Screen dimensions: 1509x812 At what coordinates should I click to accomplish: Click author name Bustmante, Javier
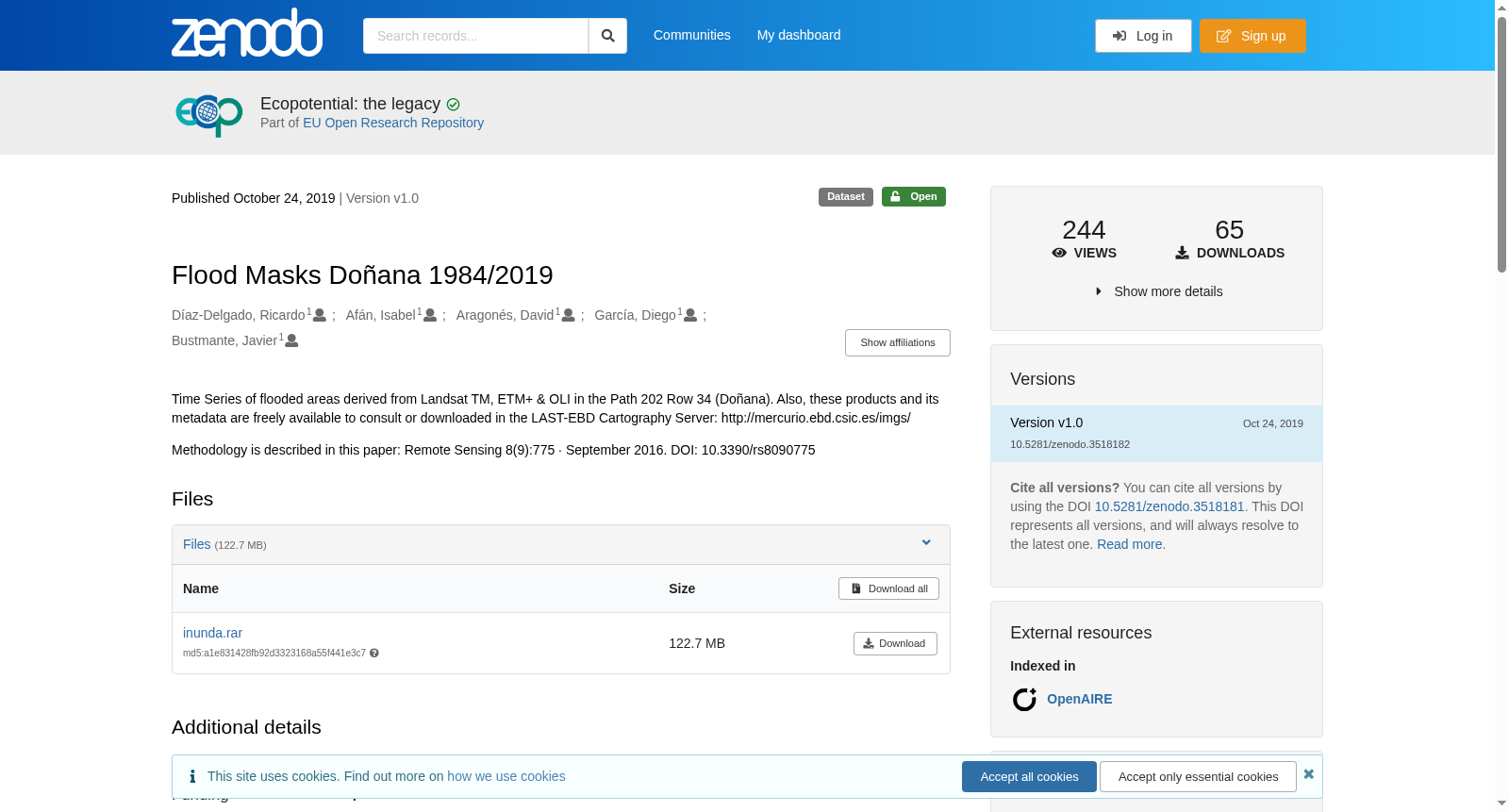[x=224, y=340]
